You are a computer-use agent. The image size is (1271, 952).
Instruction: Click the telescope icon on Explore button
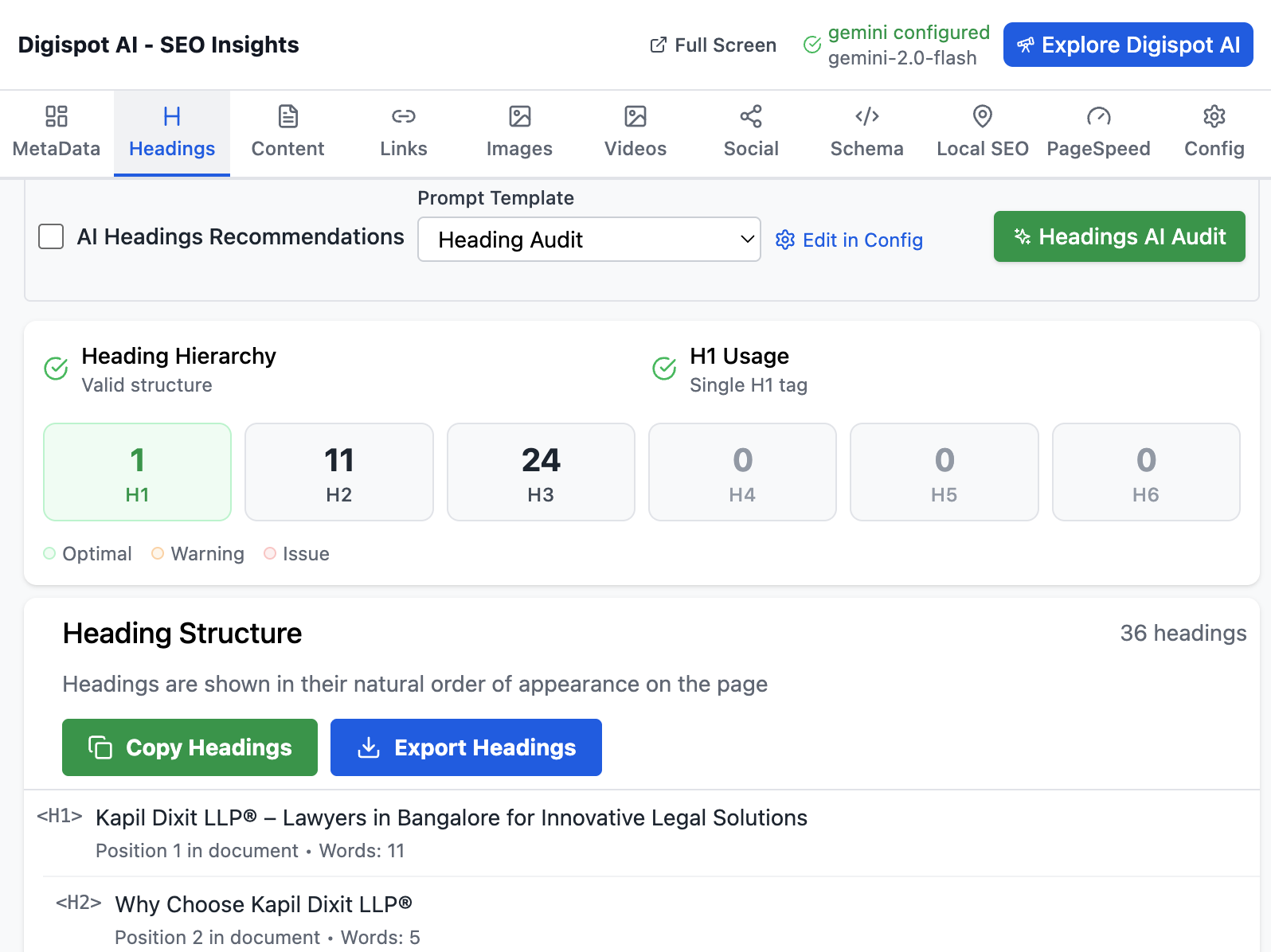(x=1026, y=45)
